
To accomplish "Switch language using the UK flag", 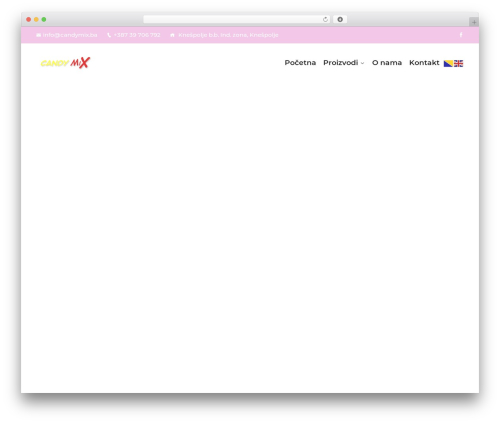I will (458, 63).
